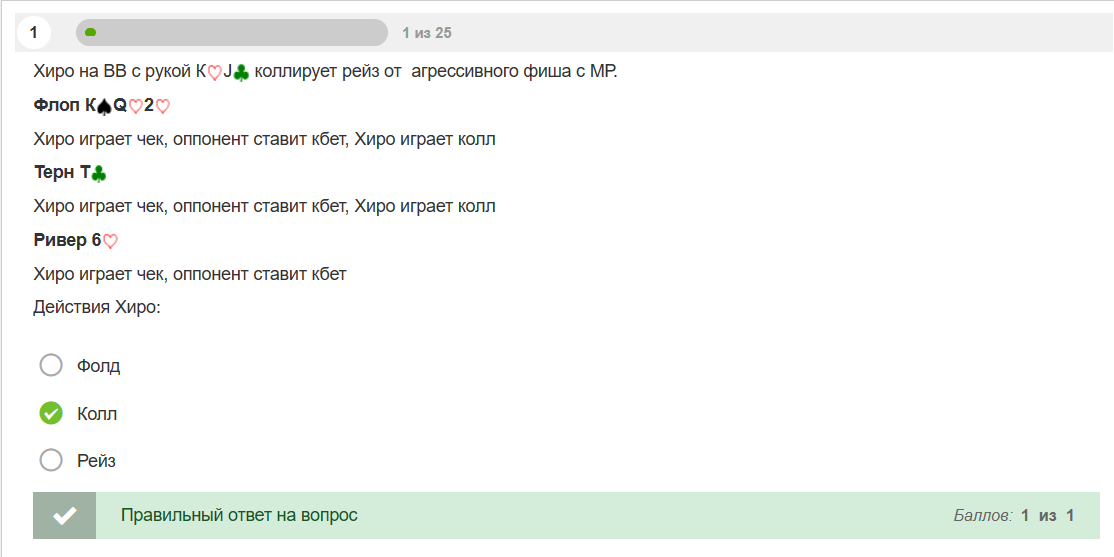Click the question number 1 badge
Viewport: 1114px width, 557px height.
33,33
